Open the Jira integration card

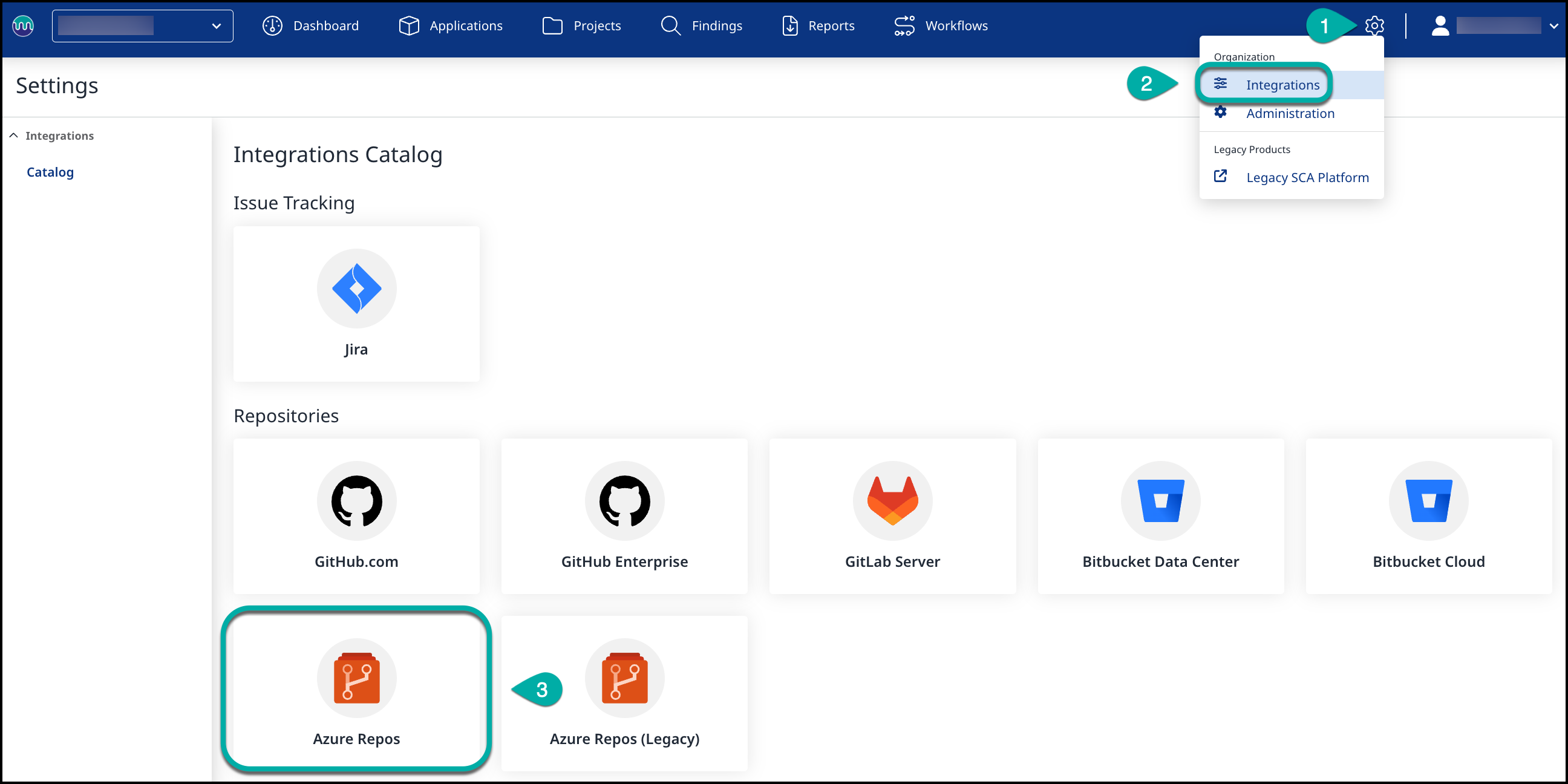pyautogui.click(x=356, y=304)
